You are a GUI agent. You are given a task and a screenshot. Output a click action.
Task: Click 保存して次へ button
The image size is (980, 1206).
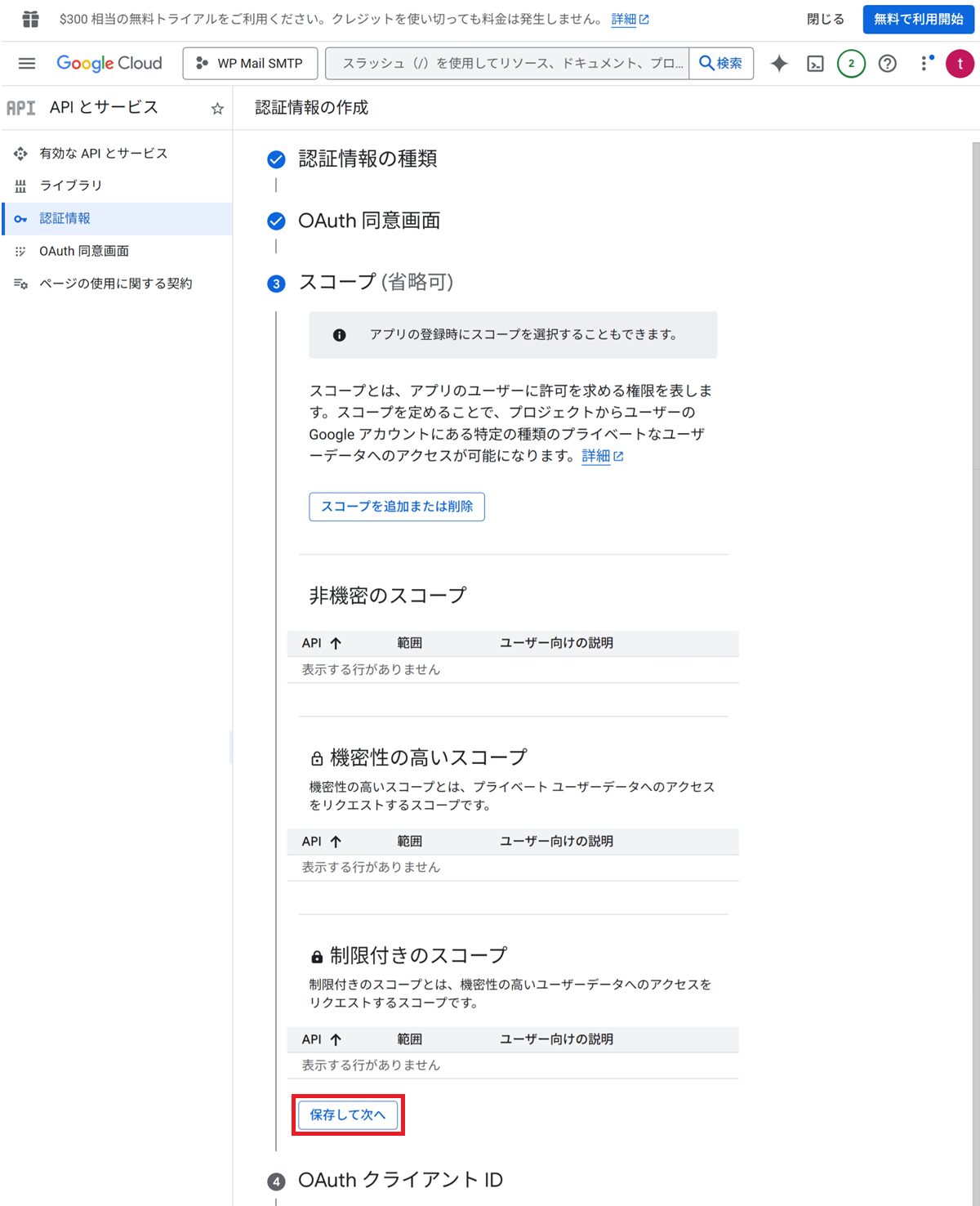(x=347, y=1114)
